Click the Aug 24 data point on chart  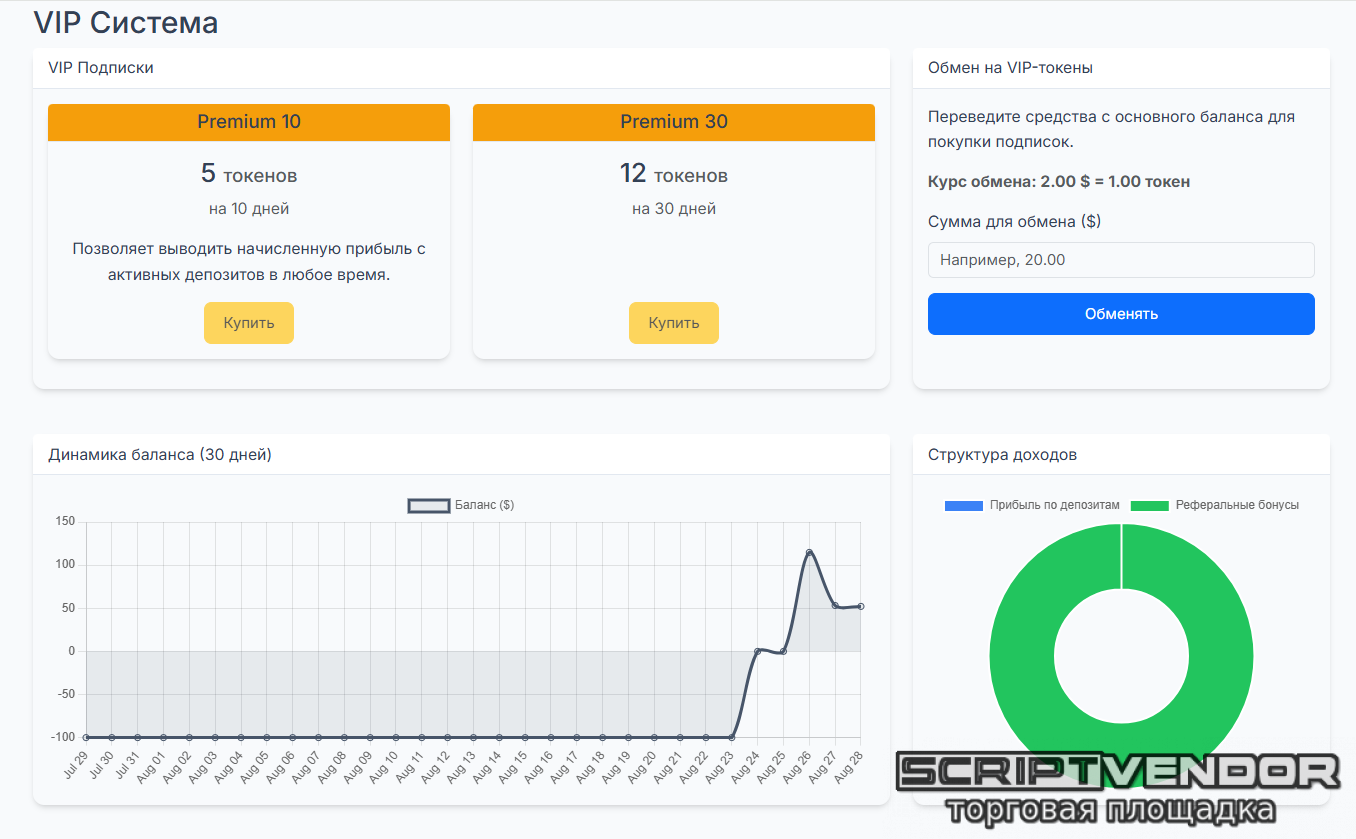757,651
